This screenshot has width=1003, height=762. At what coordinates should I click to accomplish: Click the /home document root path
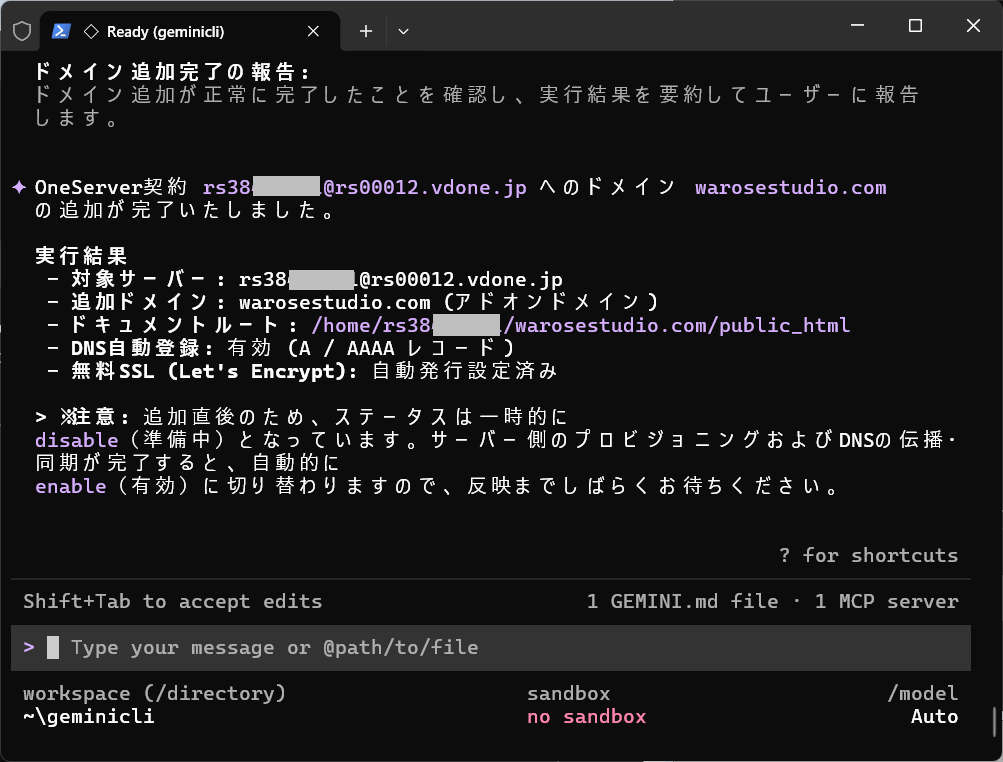tap(580, 325)
